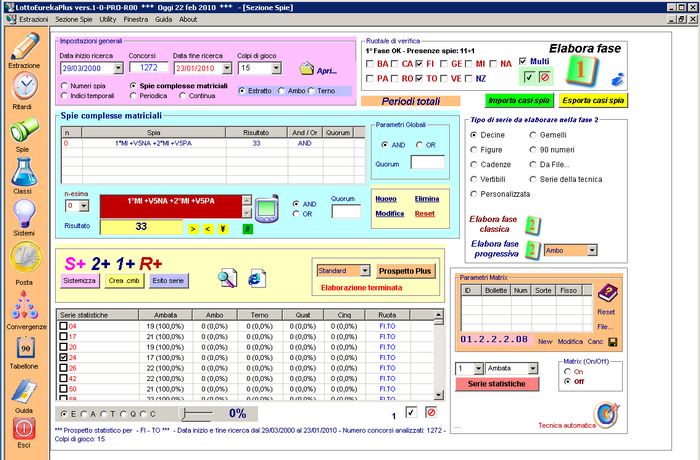Click the percentage slider handle
This screenshot has height=460, width=700.
[182, 414]
